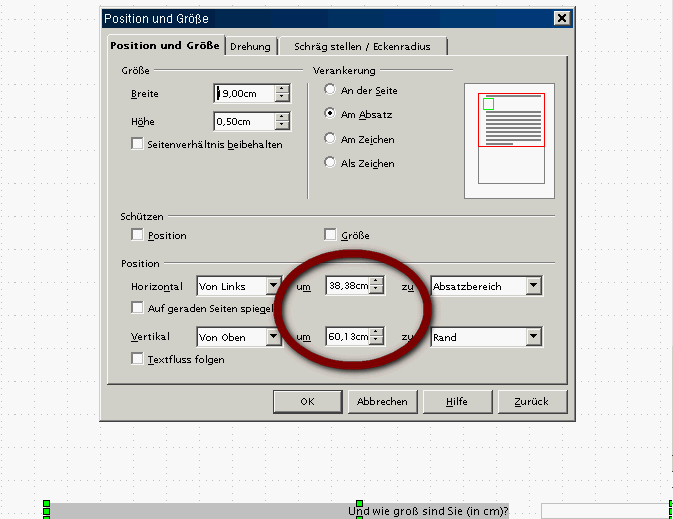
Task: Decrease the Höhe value with spinner down arrow
Action: click(282, 126)
